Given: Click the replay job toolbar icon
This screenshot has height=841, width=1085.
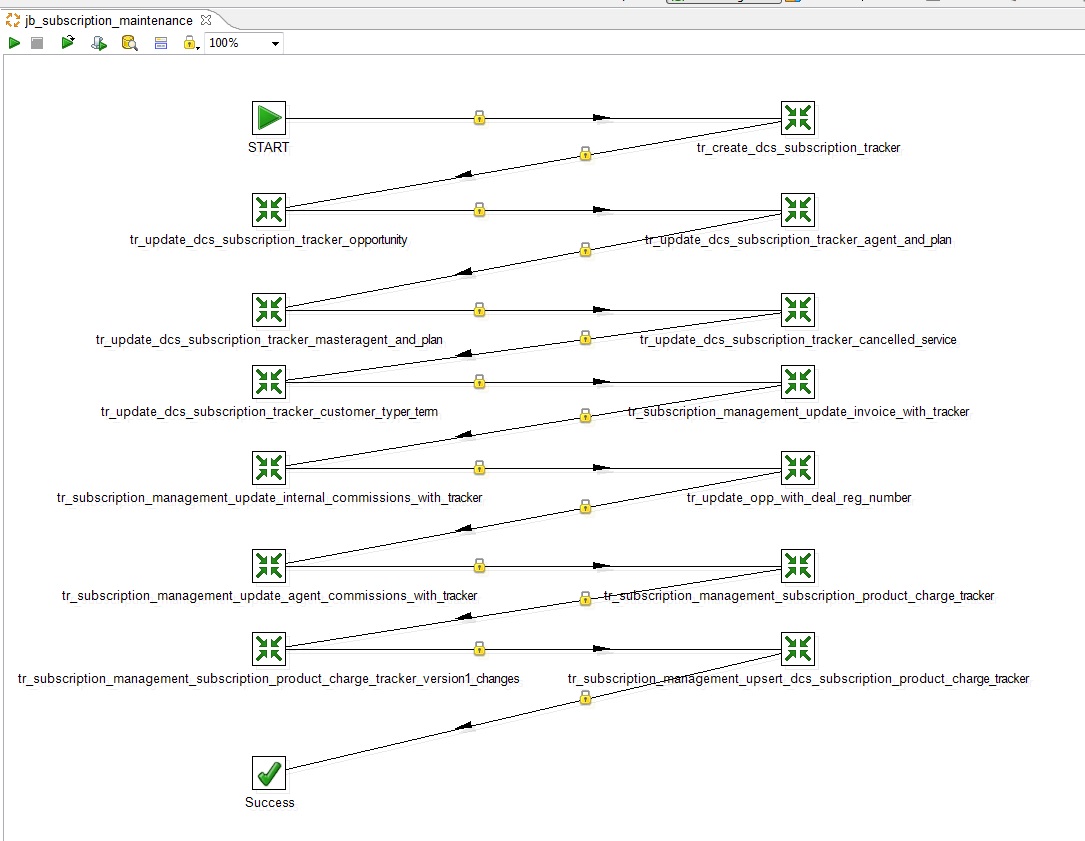Looking at the screenshot, I should click(x=68, y=43).
